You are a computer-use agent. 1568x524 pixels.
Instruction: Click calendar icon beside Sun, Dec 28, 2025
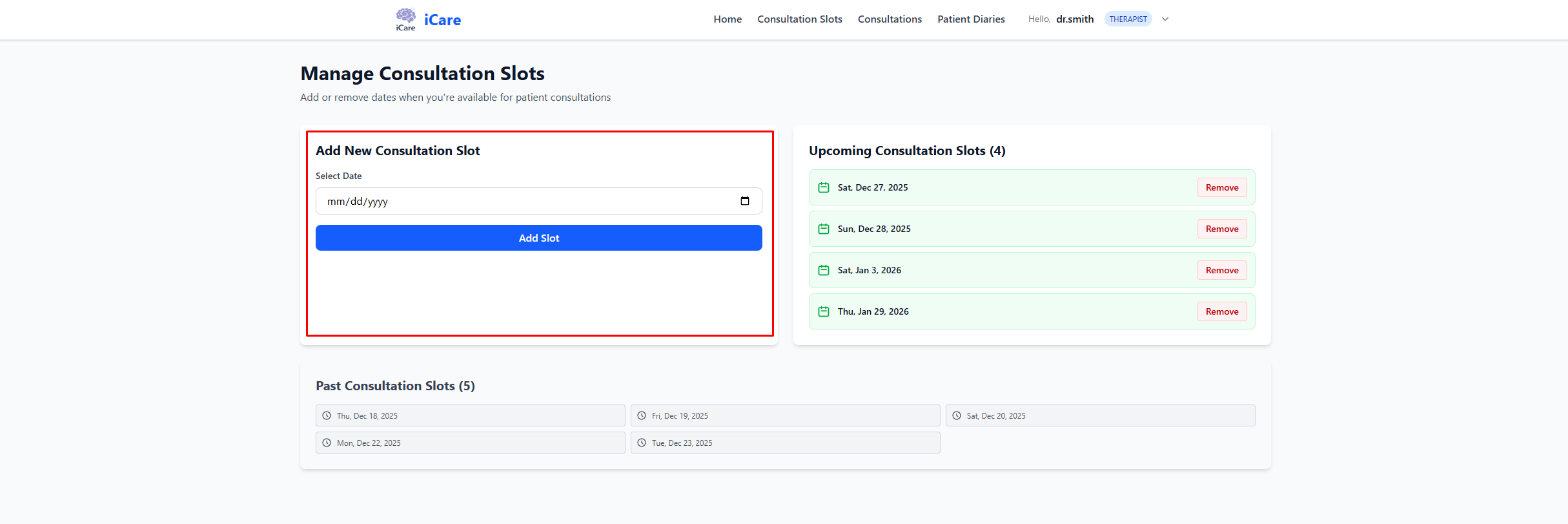(x=824, y=229)
